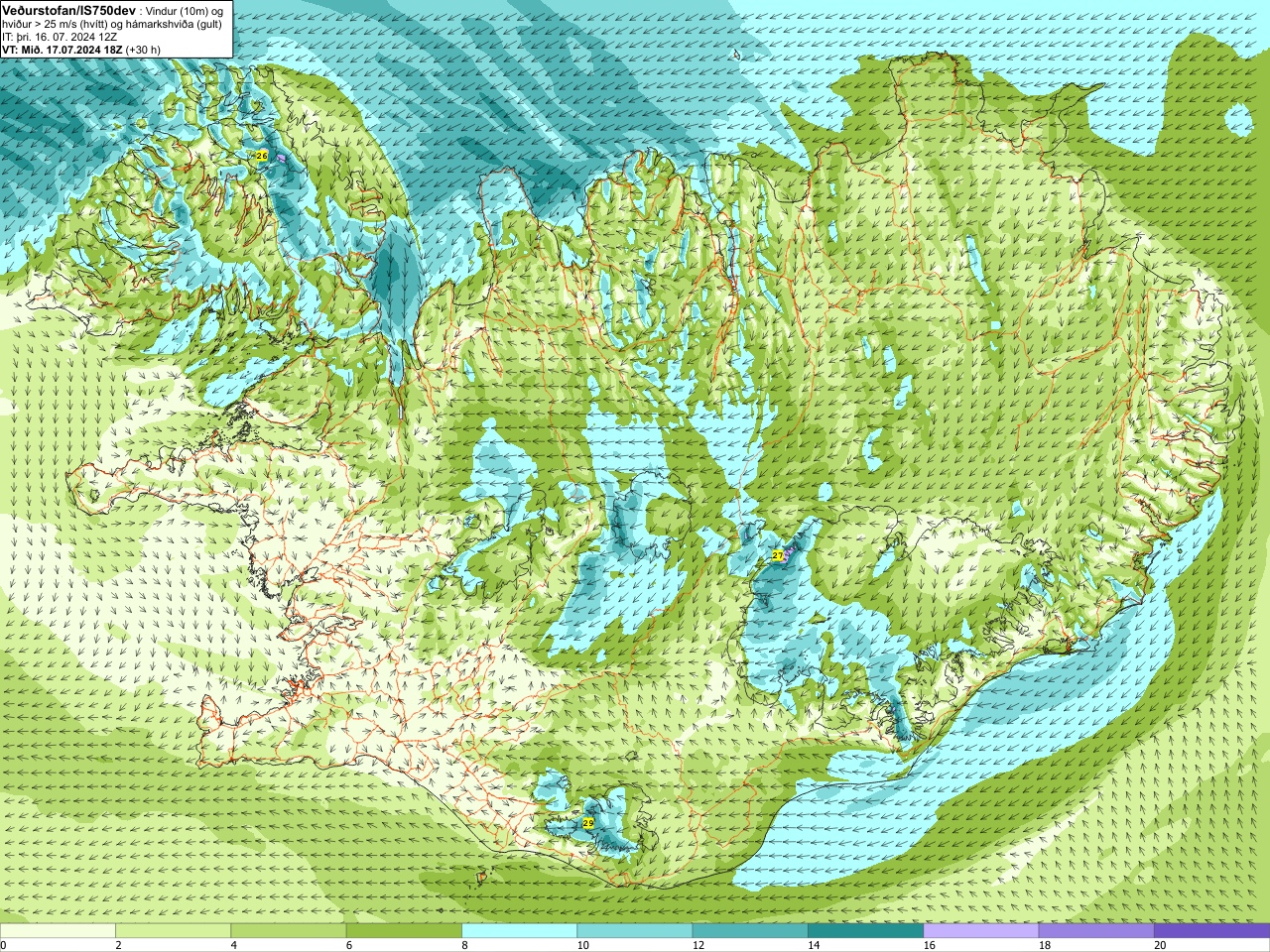Select the dark purple above-20 legend swatch
1270x952 pixels.
[x=1211, y=930]
